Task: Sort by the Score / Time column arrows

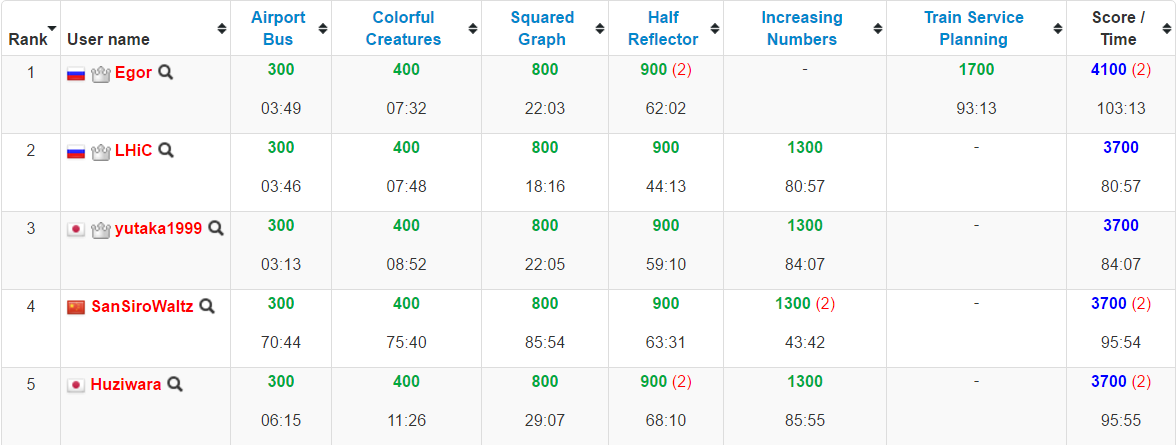Action: pyautogui.click(x=1166, y=29)
